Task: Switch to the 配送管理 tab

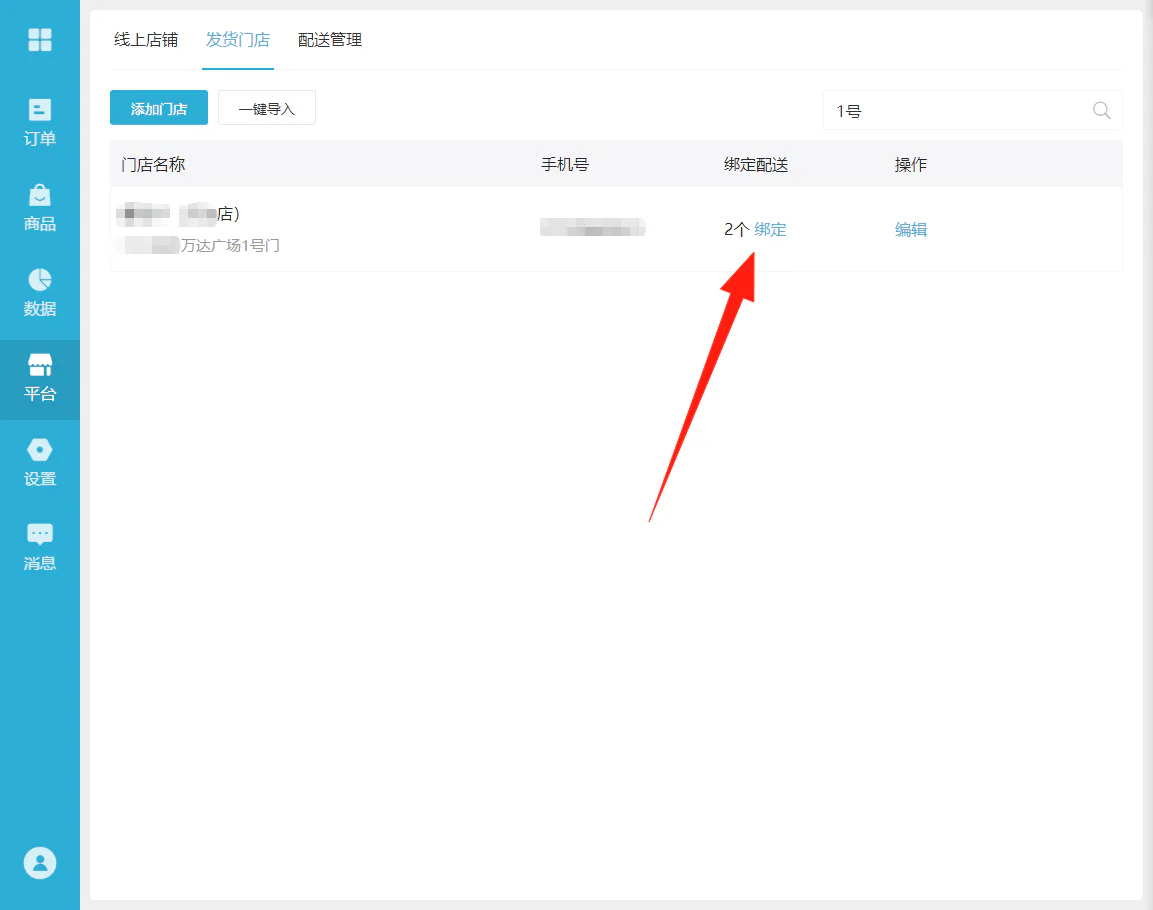Action: tap(329, 40)
